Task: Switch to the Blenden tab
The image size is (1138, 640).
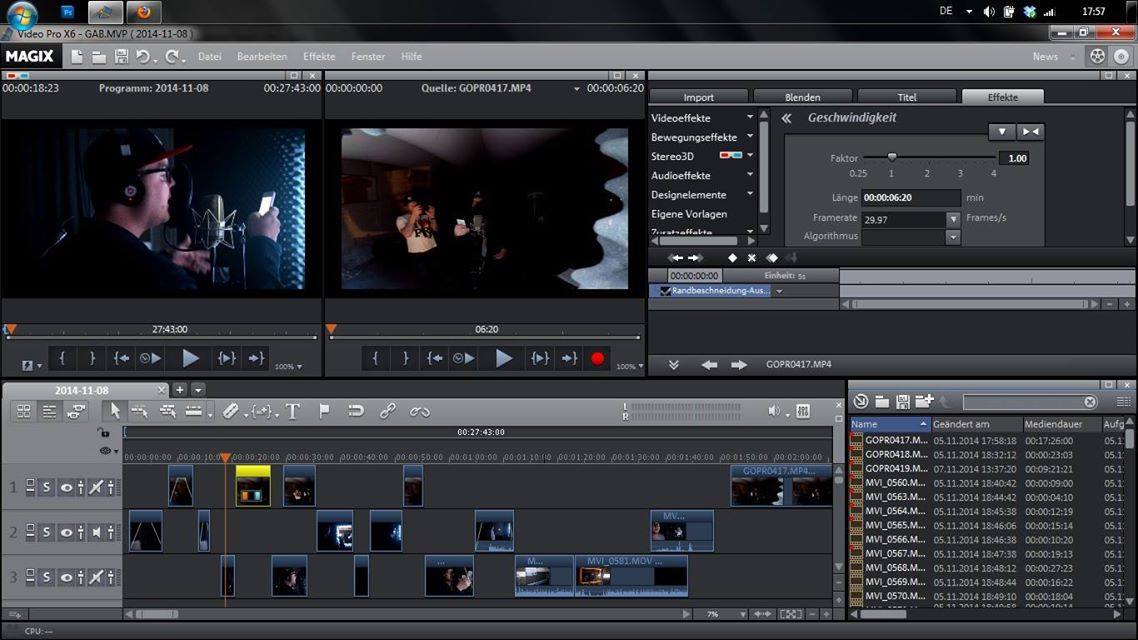Action: pos(802,97)
